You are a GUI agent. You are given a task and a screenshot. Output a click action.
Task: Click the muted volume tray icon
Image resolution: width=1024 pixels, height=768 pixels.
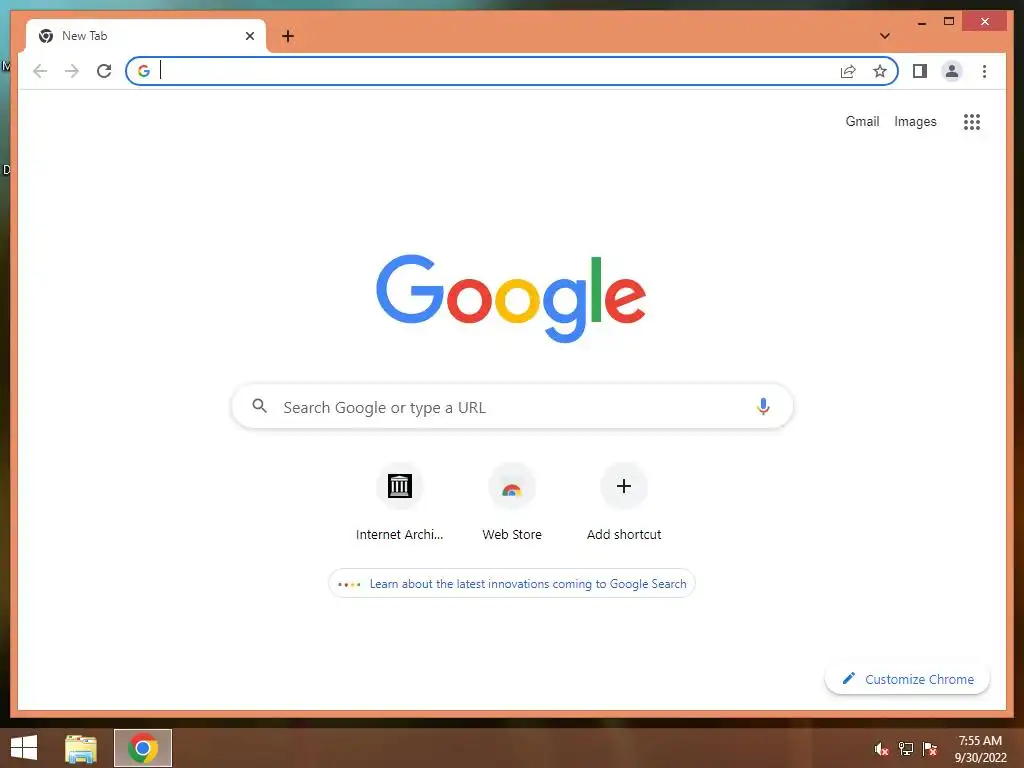(881, 749)
